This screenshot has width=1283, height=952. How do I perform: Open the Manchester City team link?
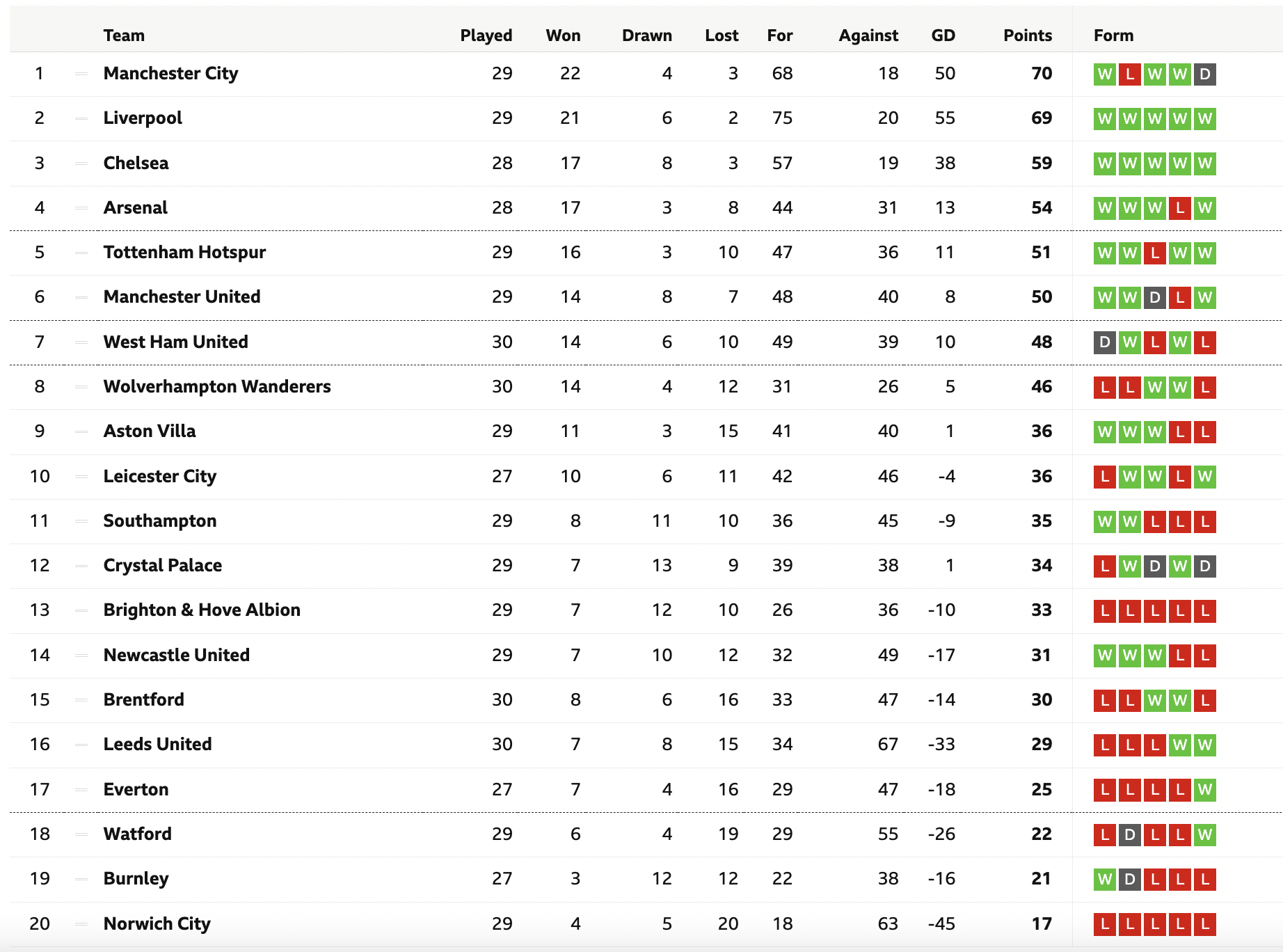(x=170, y=73)
